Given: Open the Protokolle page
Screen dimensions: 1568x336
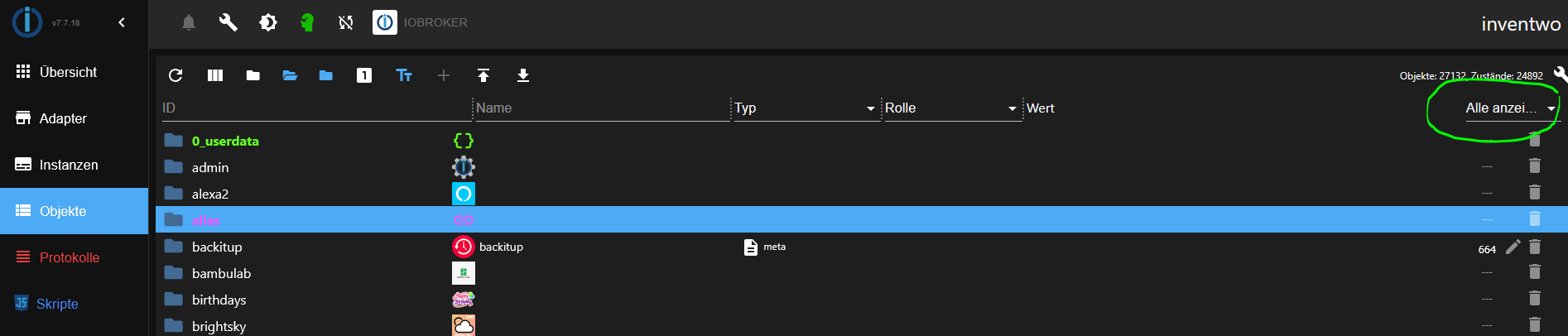Looking at the screenshot, I should (70, 257).
